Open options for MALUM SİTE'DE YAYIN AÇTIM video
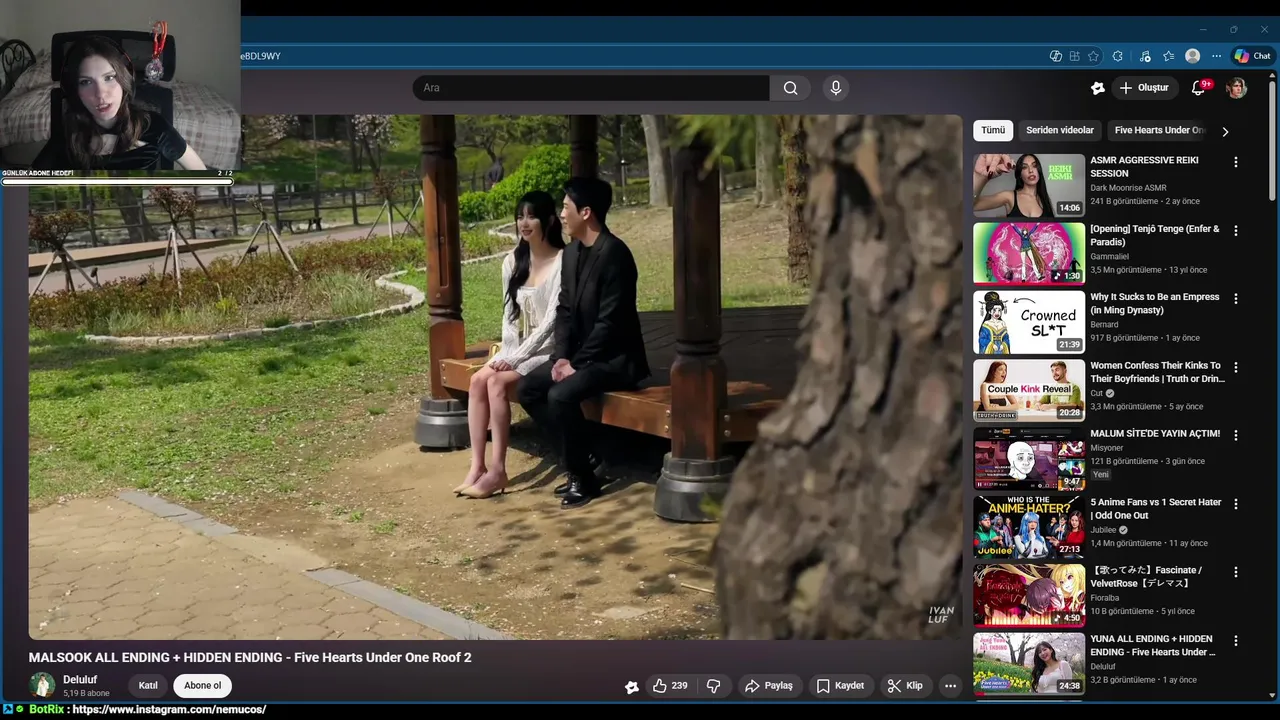Image resolution: width=1280 pixels, height=720 pixels. point(1235,435)
